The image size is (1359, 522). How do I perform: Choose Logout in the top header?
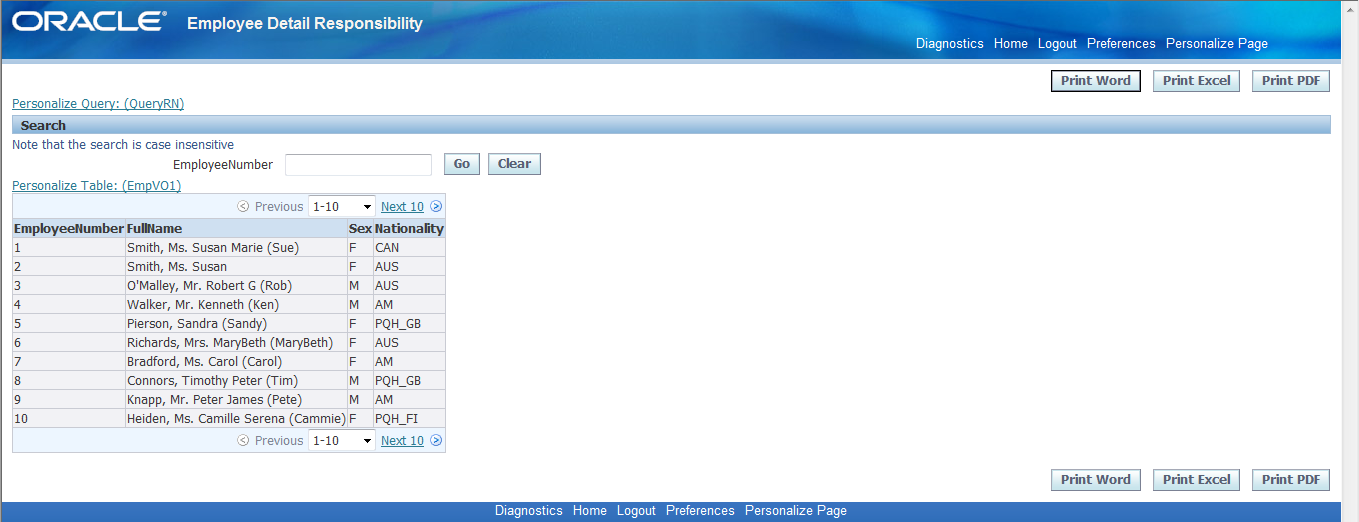[x=1057, y=44]
